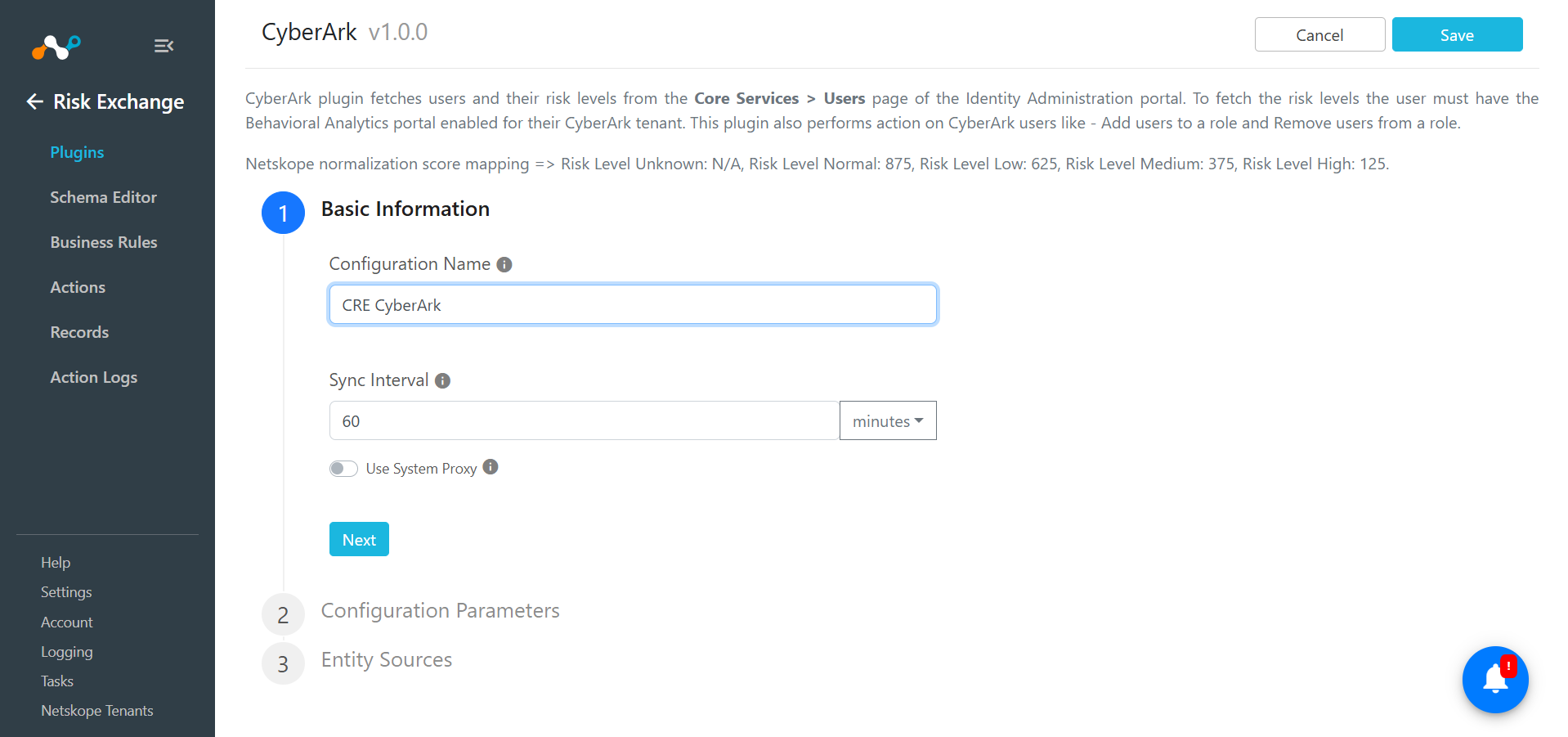The height and width of the screenshot is (737, 1568).
Task: Open the minutes unit dropdown
Action: tap(888, 420)
